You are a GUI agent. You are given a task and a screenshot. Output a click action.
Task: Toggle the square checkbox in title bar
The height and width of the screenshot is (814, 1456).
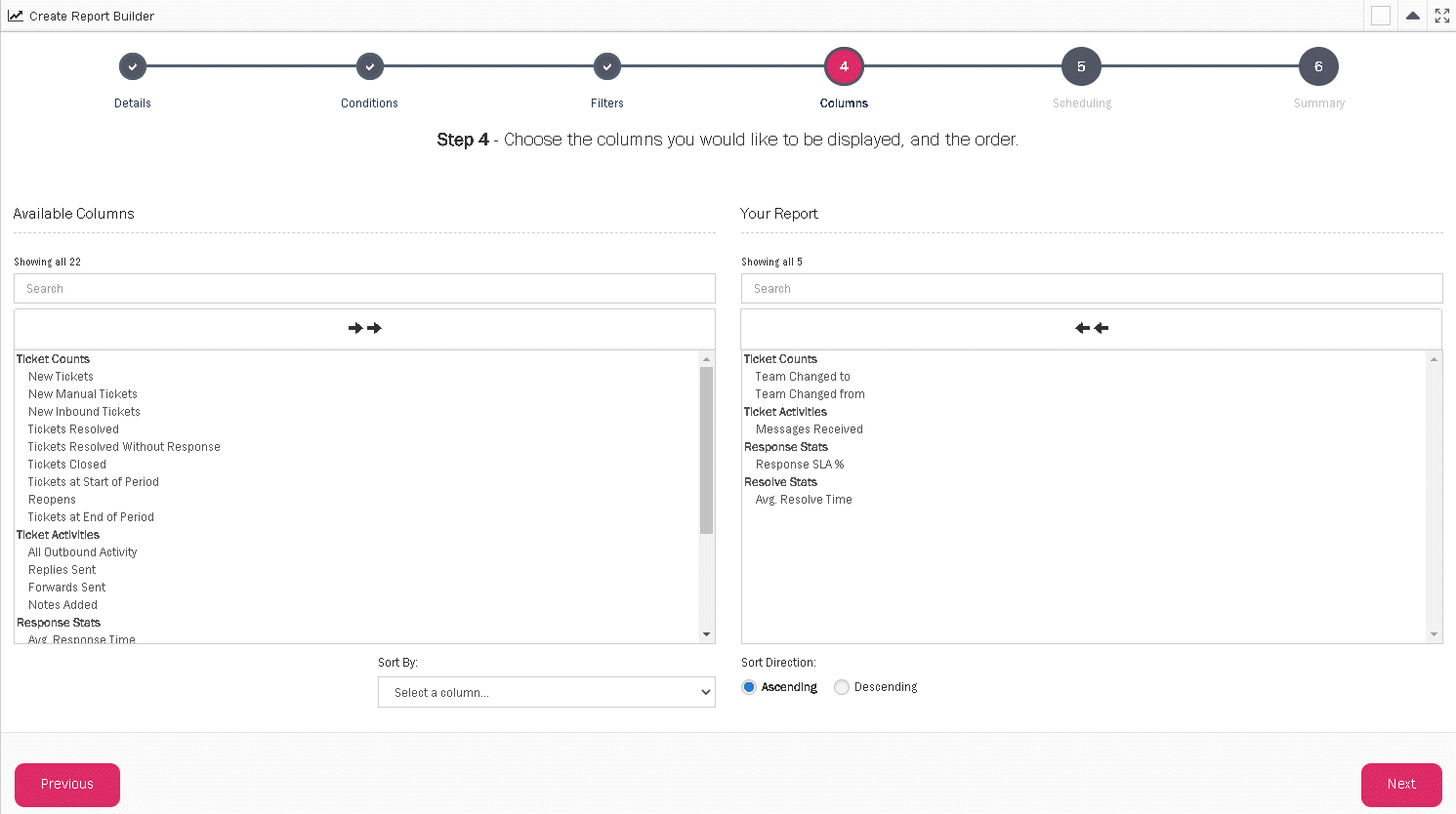click(1380, 16)
